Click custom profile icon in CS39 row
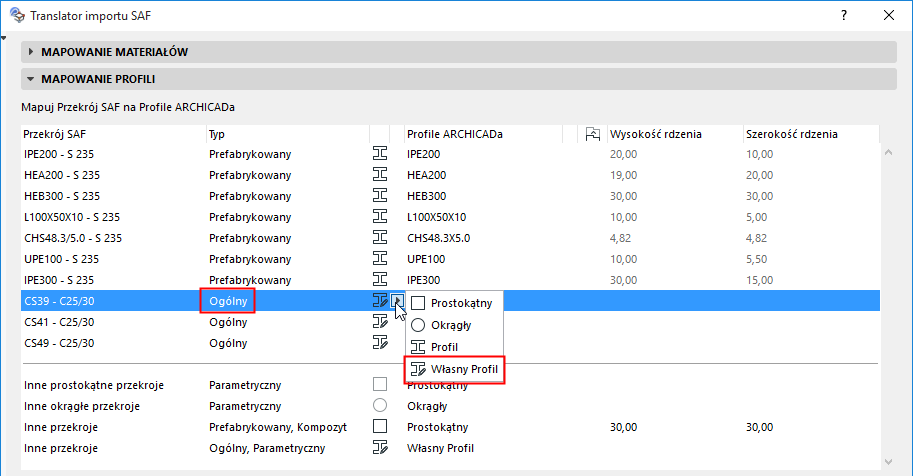The image size is (913, 476). (380, 301)
